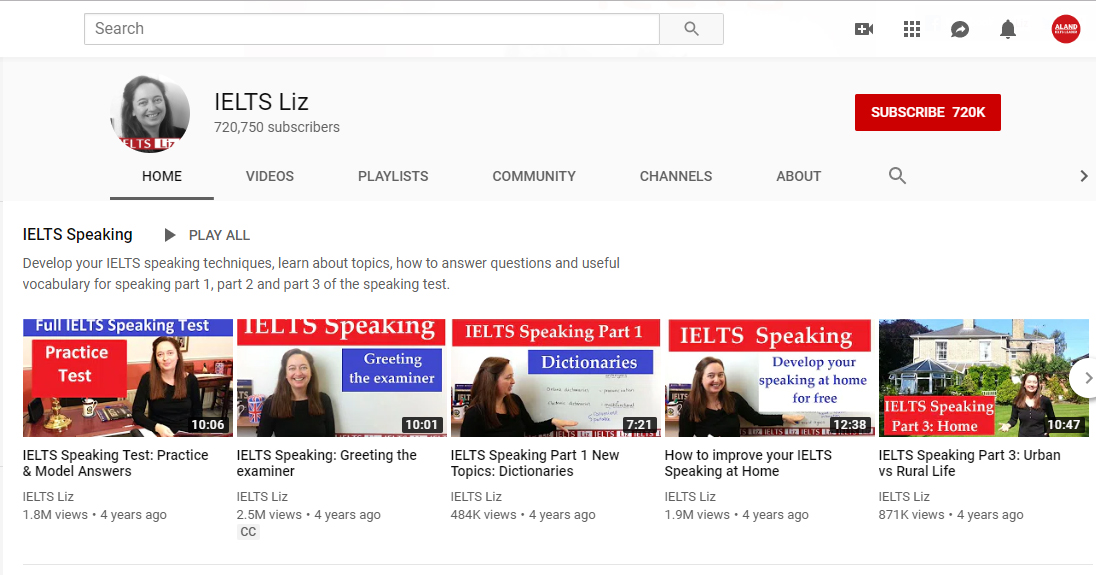Image resolution: width=1096 pixels, height=575 pixels.
Task: Open the Dictionaries video thumbnail
Action: coord(556,378)
